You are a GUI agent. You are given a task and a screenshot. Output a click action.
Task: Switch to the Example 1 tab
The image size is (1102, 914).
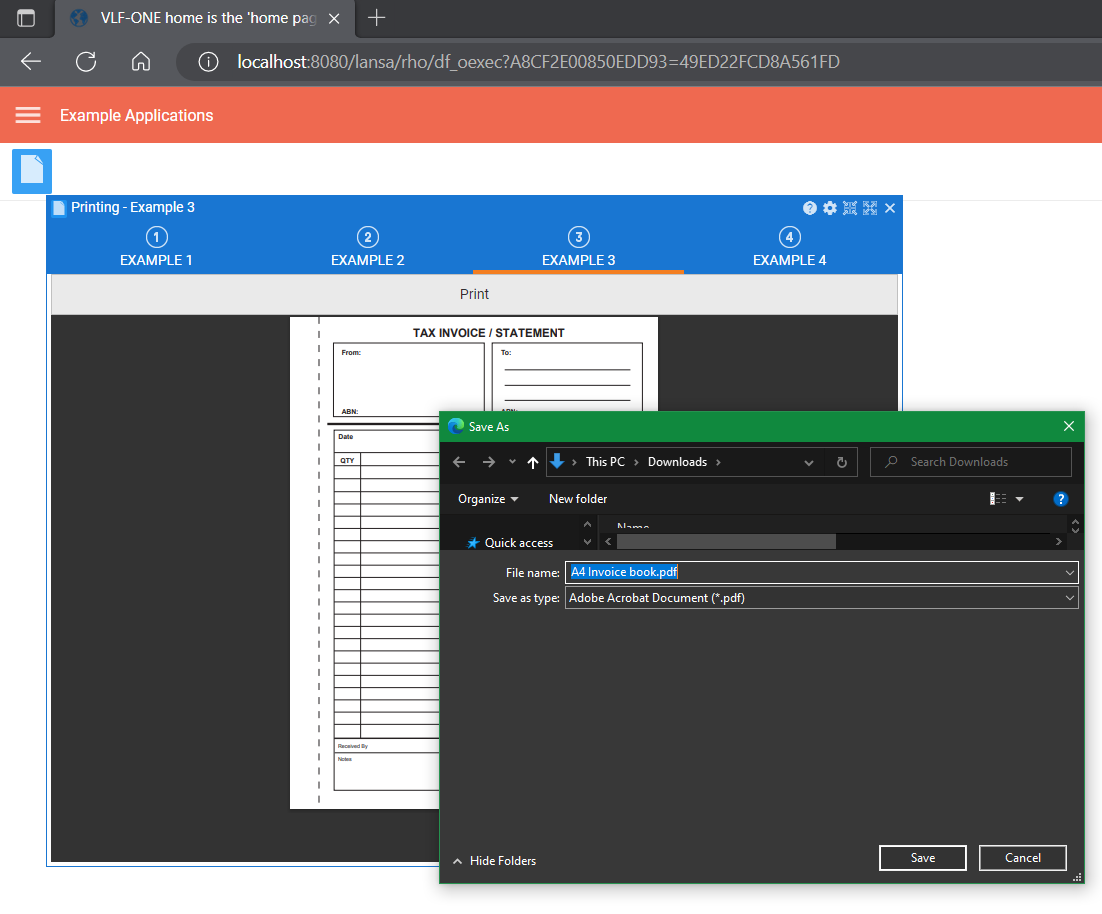coord(156,249)
